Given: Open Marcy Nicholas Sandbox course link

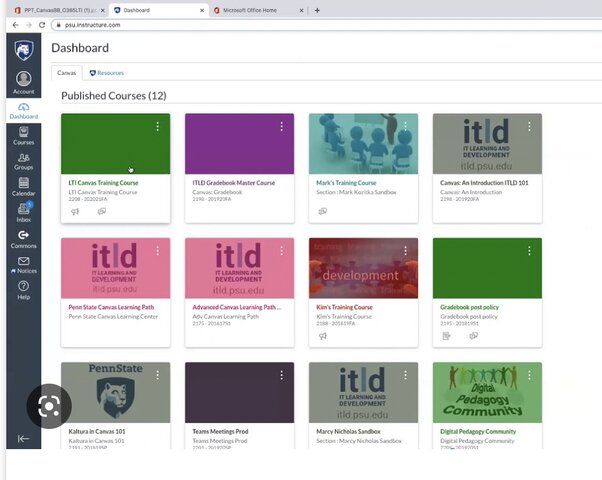Looking at the screenshot, I should pyautogui.click(x=348, y=432).
